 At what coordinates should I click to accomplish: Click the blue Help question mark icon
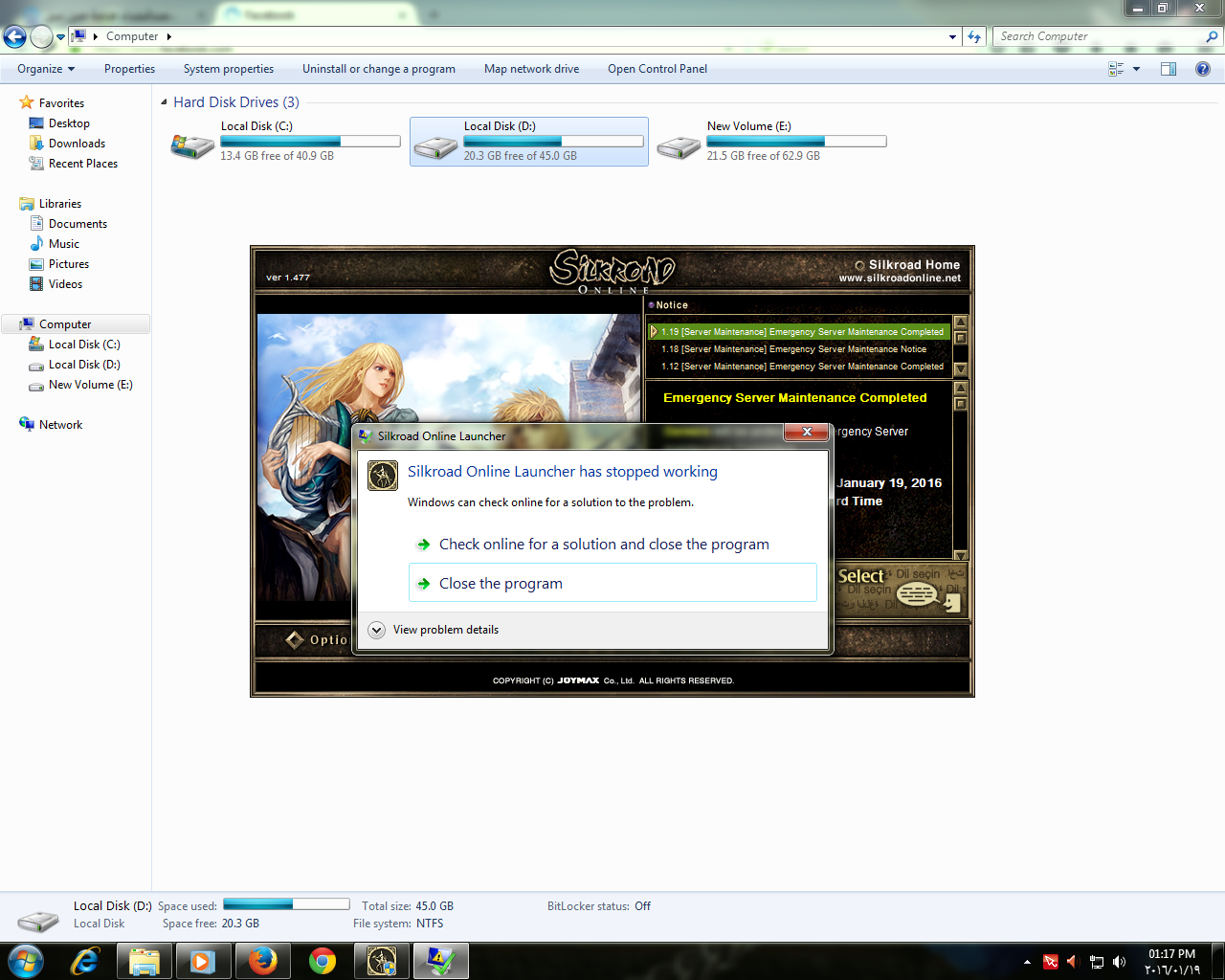(1203, 69)
